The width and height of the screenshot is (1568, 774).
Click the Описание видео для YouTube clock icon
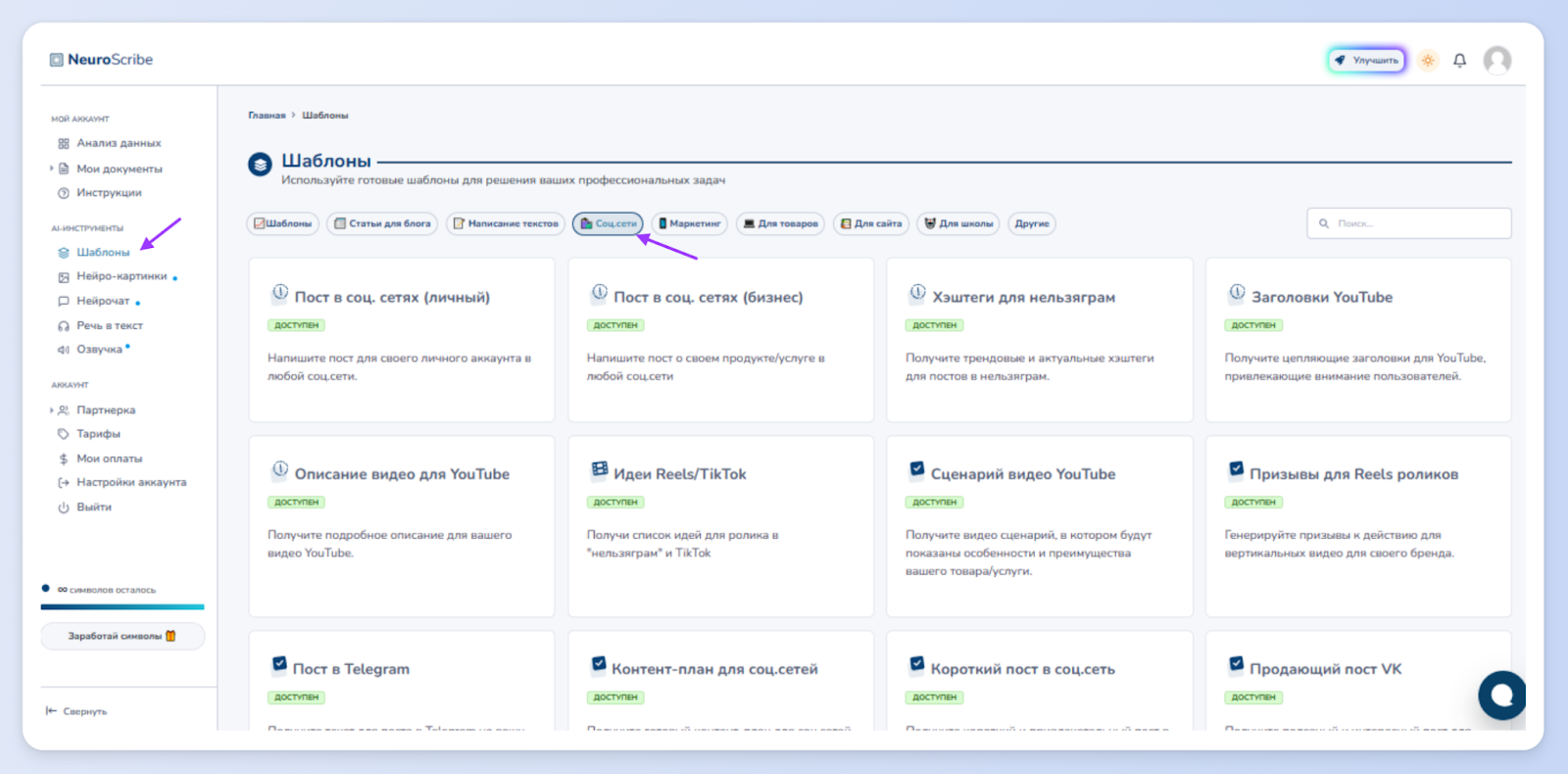pos(280,469)
